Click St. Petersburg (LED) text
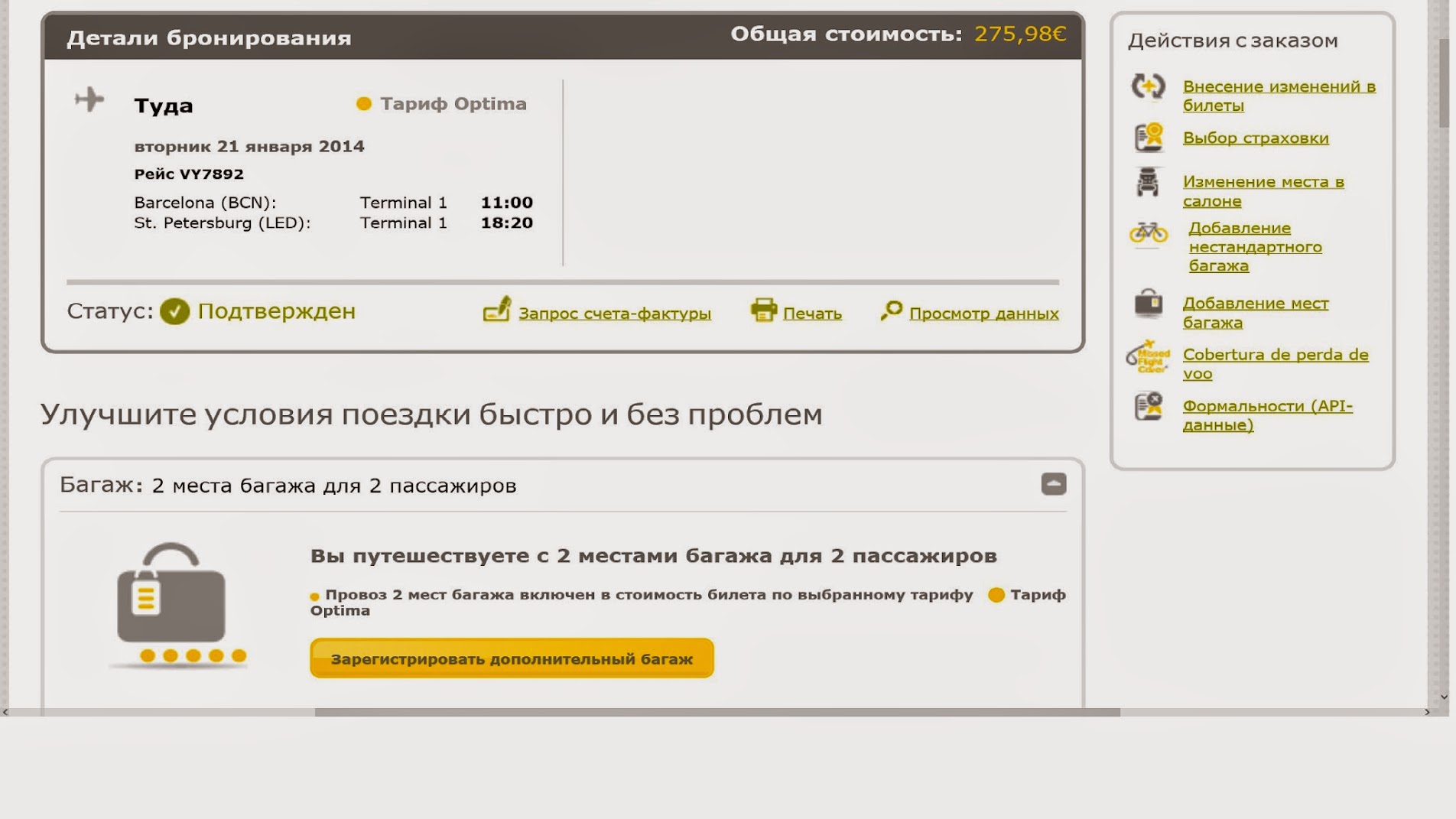Image resolution: width=1456 pixels, height=819 pixels. 223,223
